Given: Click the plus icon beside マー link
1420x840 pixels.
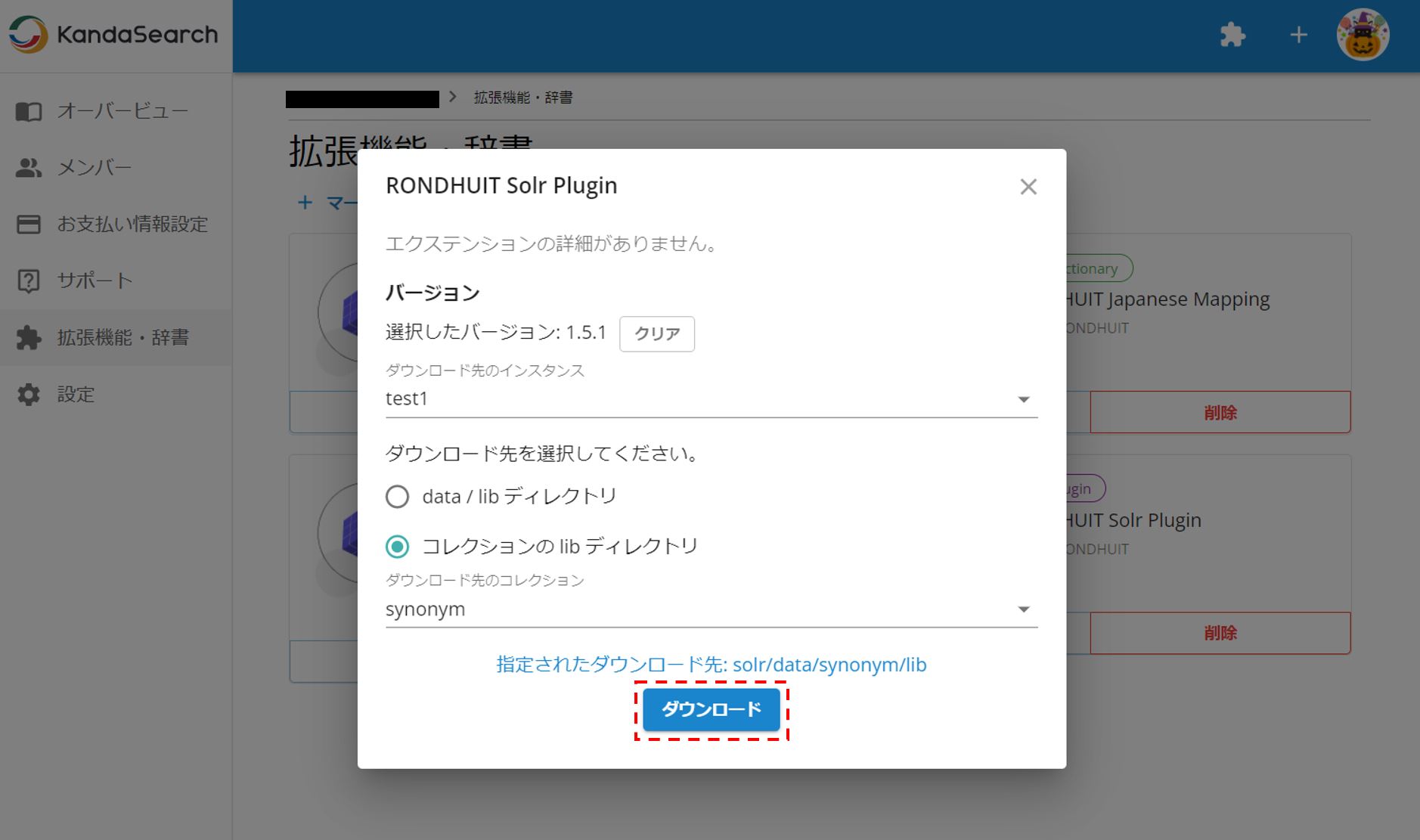Looking at the screenshot, I should [305, 203].
